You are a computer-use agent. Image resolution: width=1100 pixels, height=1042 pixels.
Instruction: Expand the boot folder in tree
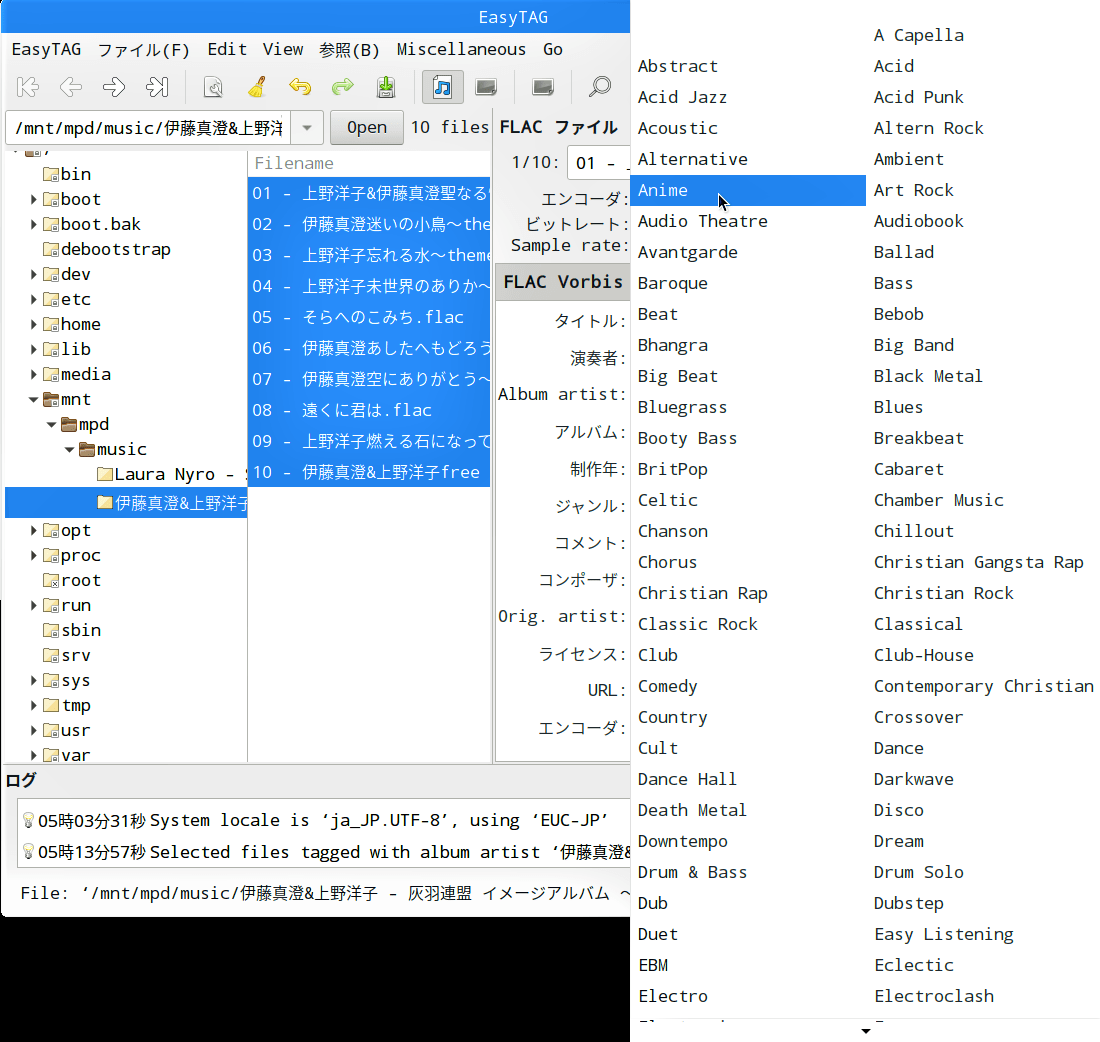click(34, 200)
